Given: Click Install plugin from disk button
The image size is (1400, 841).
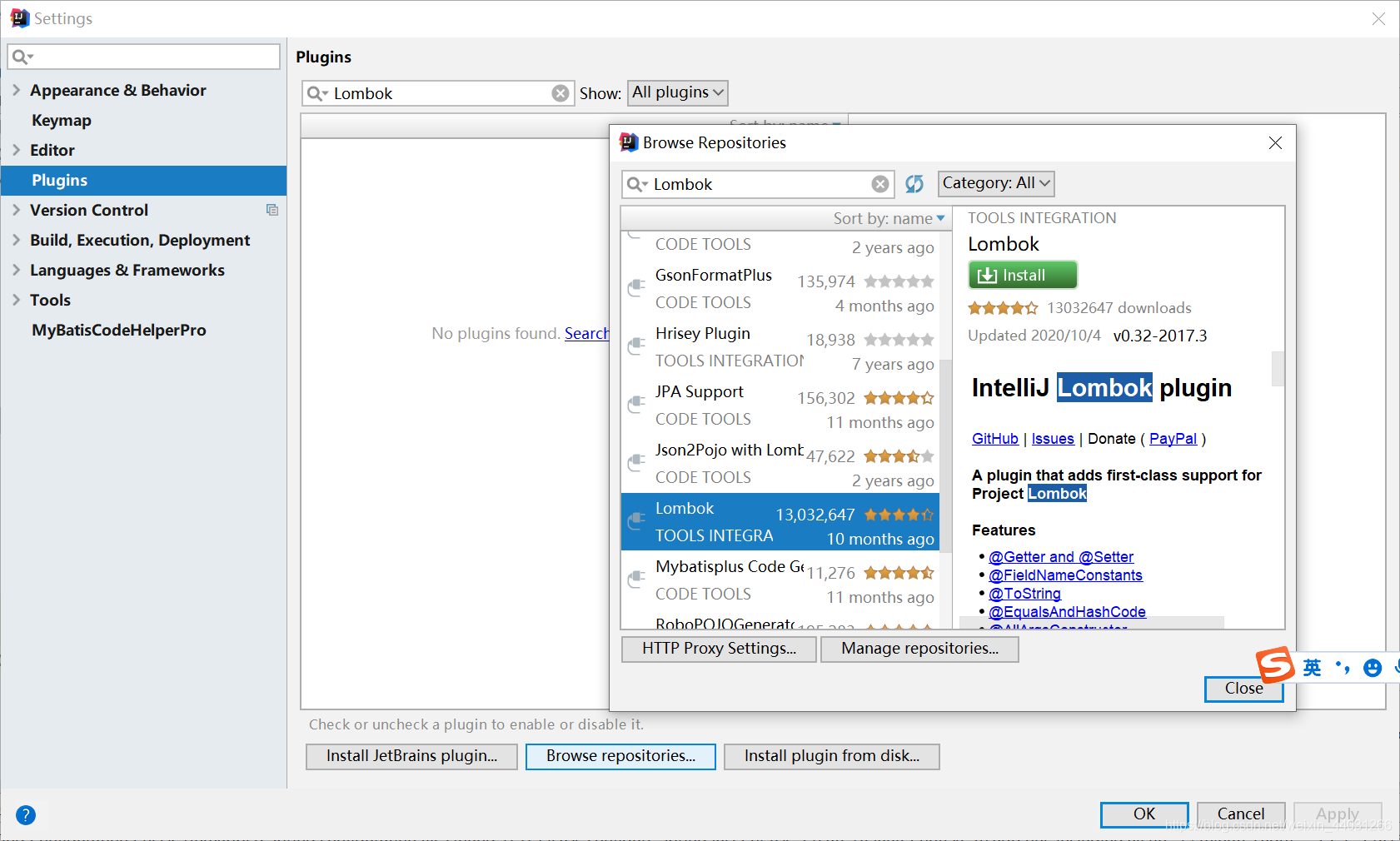Looking at the screenshot, I should coord(832,756).
